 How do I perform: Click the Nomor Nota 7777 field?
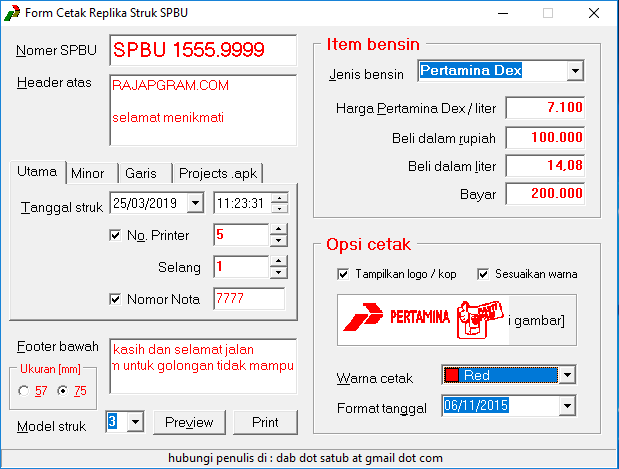tap(249, 298)
